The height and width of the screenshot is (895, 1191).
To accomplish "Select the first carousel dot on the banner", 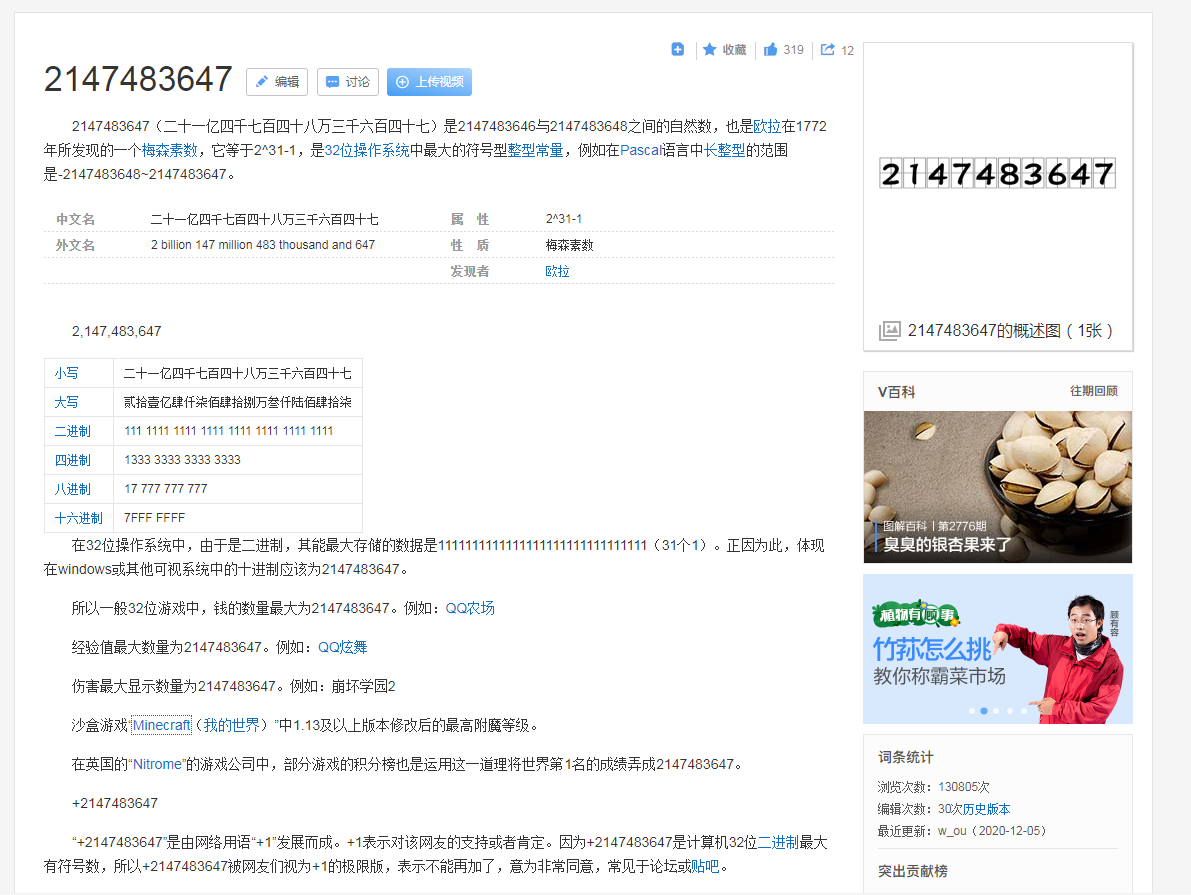I will (971, 711).
